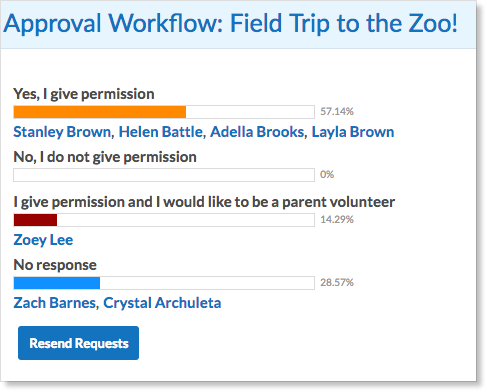487x392 pixels.
Task: Open Stanley Brown's name link
Action: (64, 132)
